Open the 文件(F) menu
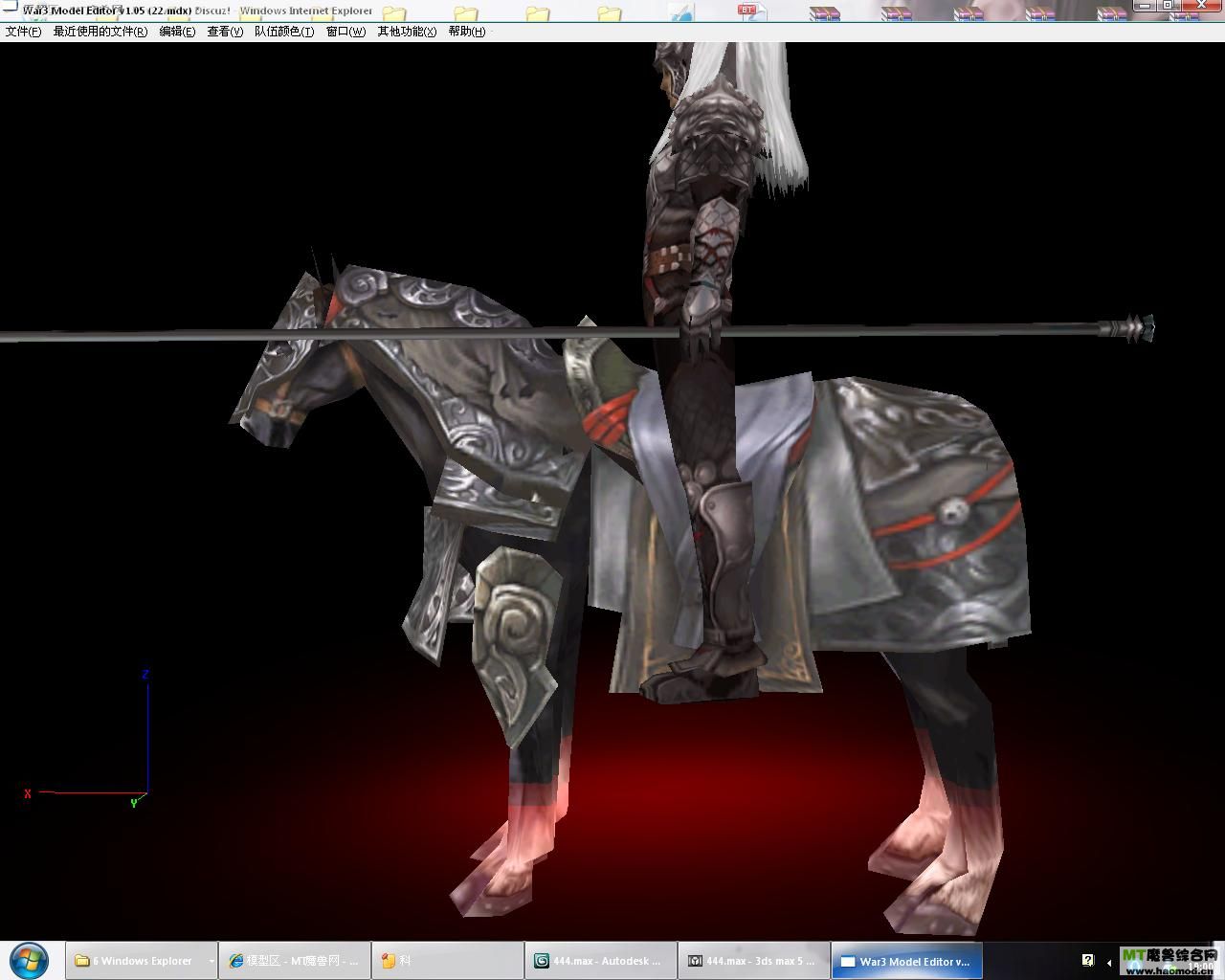This screenshot has height=980, width=1225. tap(23, 32)
